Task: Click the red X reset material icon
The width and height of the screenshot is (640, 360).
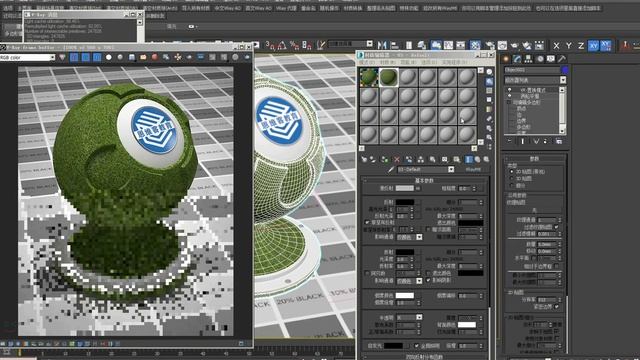Action: pyautogui.click(x=396, y=160)
